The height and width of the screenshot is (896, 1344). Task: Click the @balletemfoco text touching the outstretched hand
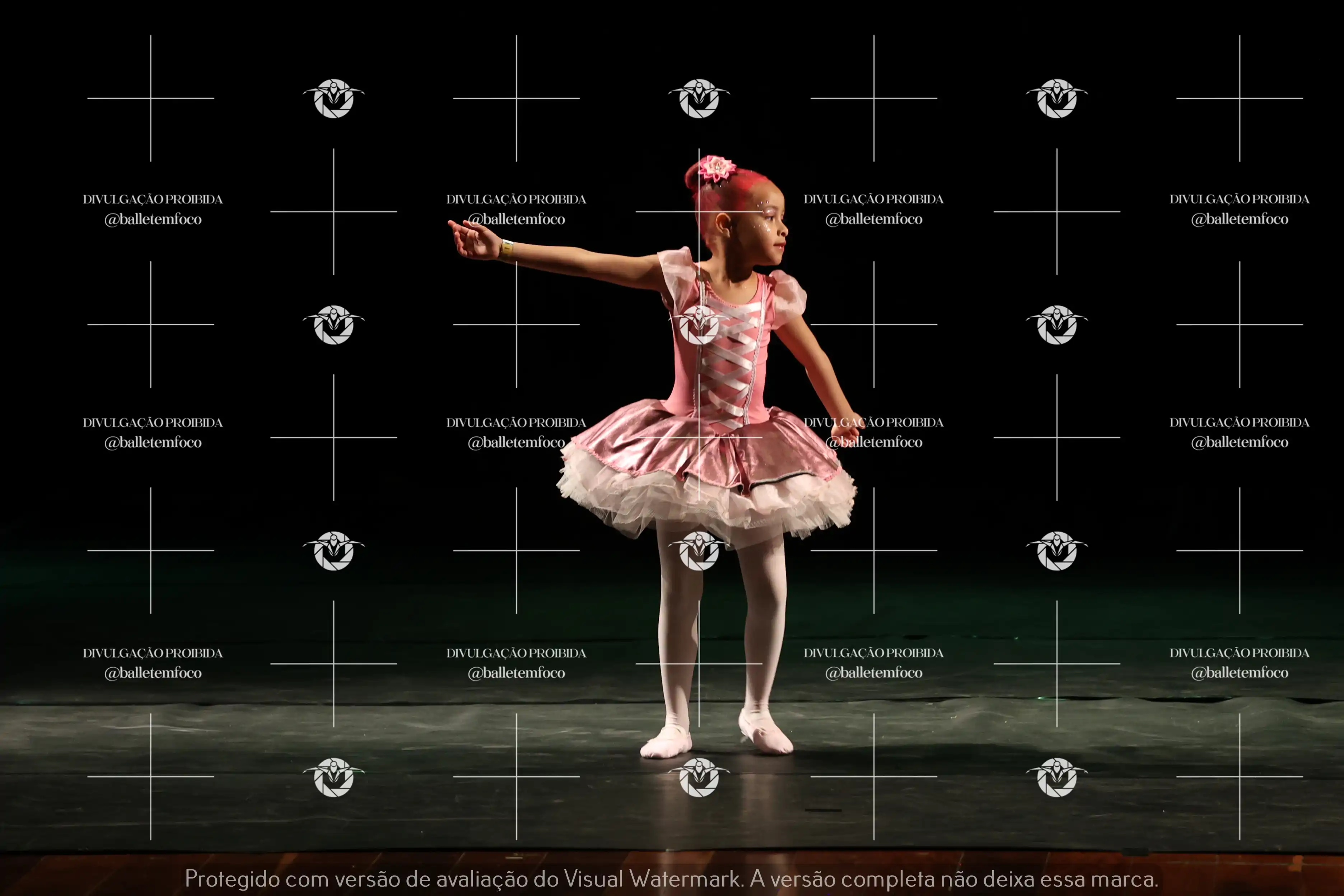[x=517, y=219]
